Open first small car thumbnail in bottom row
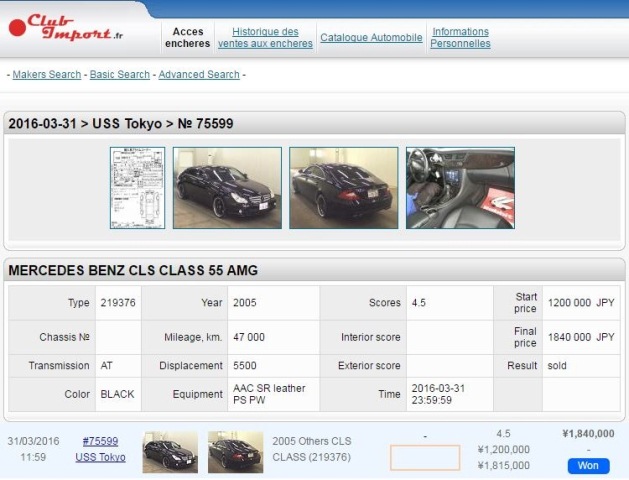The image size is (629, 480). coord(170,452)
